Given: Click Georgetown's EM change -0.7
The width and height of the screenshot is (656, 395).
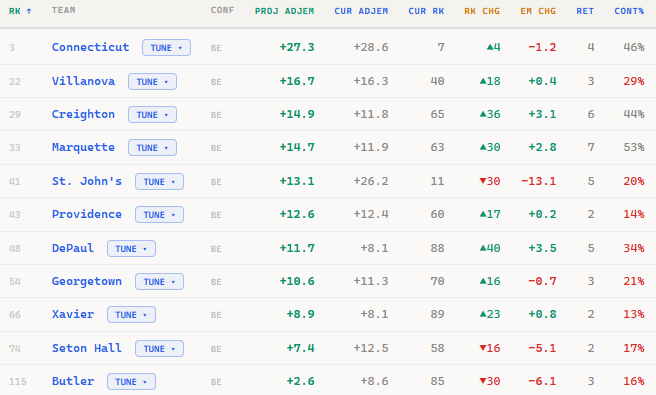Looking at the screenshot, I should (542, 281).
